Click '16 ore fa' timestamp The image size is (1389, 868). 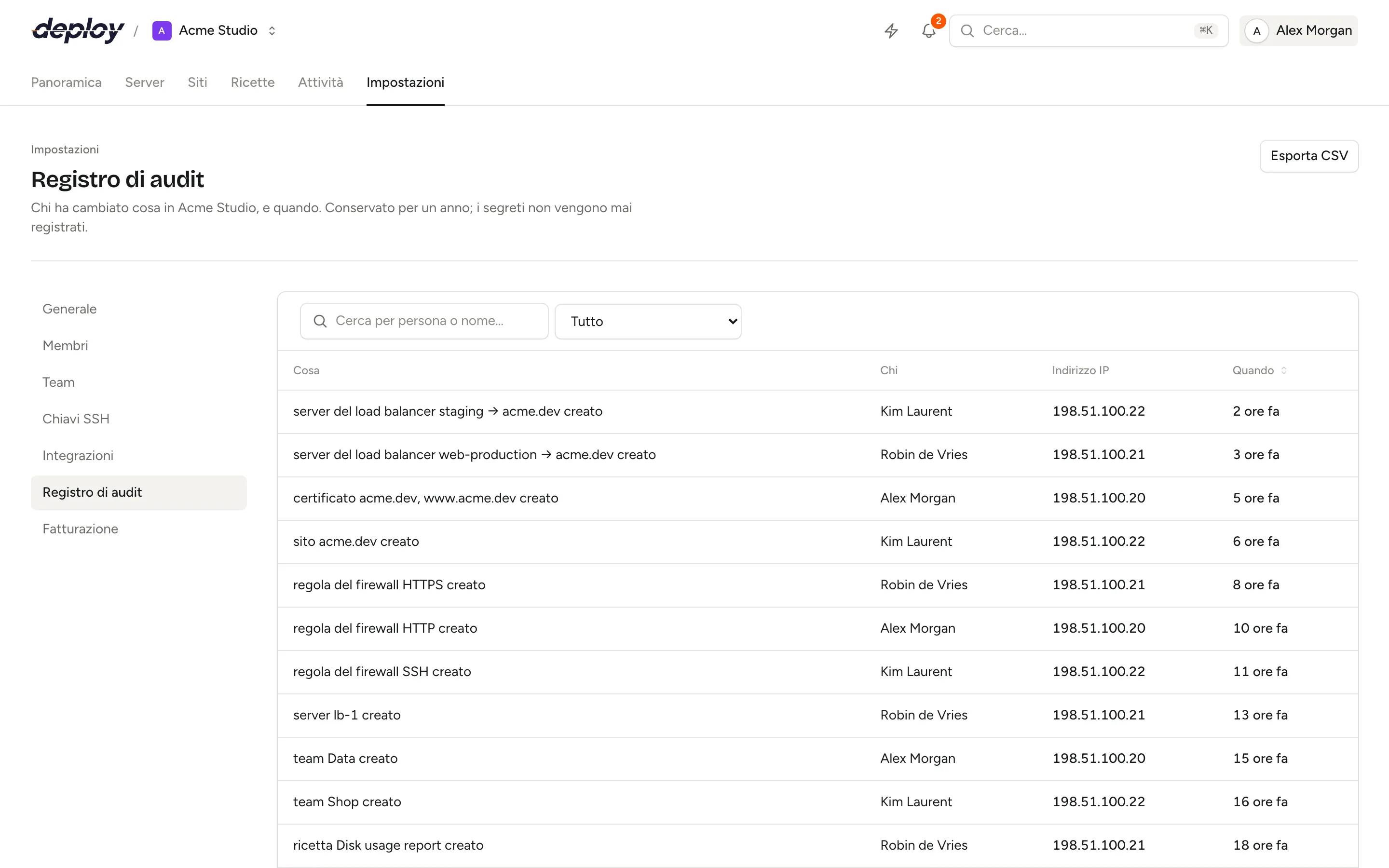pyautogui.click(x=1260, y=802)
